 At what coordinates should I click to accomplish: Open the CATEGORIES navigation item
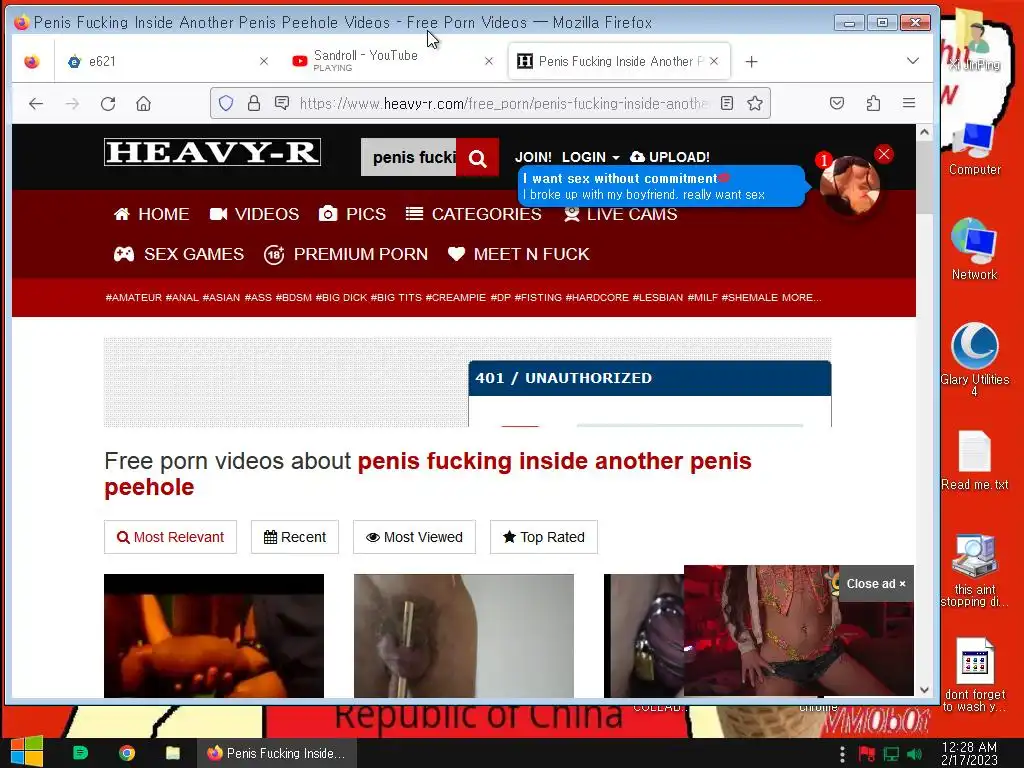[x=473, y=214]
